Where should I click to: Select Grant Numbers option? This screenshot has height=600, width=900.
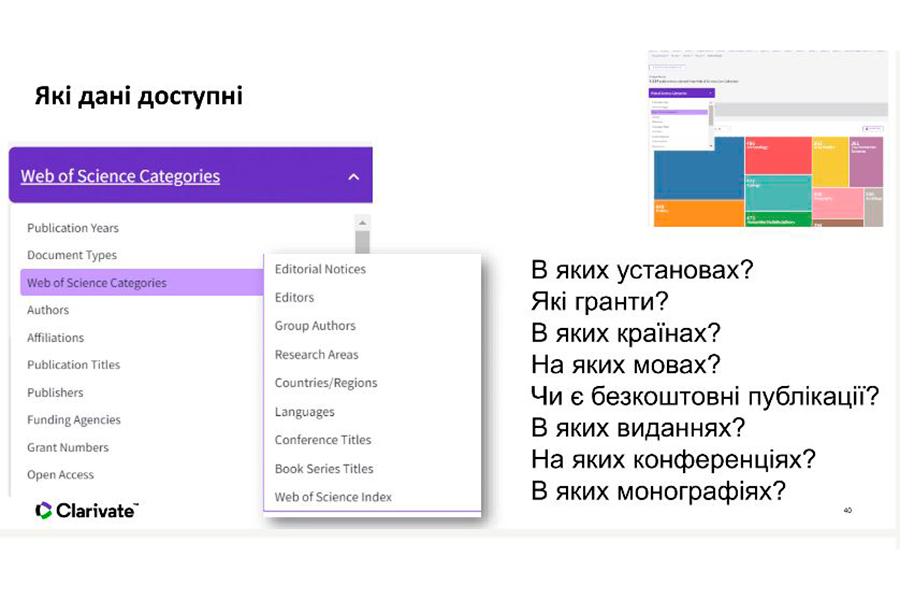[x=68, y=447]
